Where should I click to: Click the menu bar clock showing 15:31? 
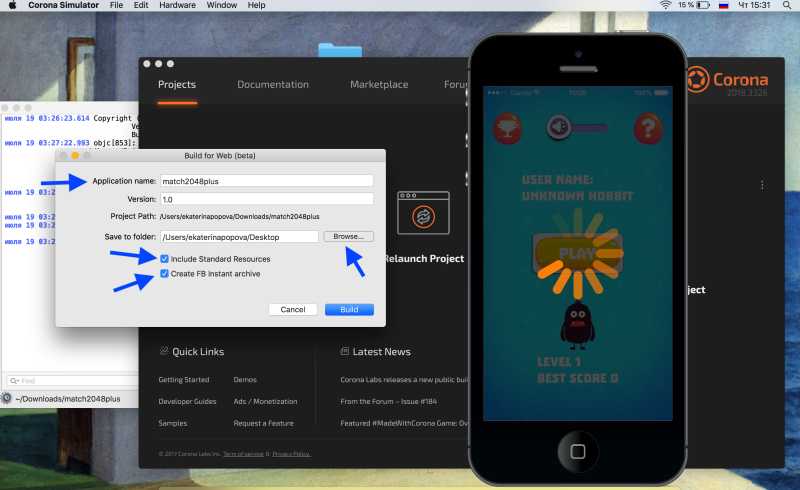(x=754, y=5)
